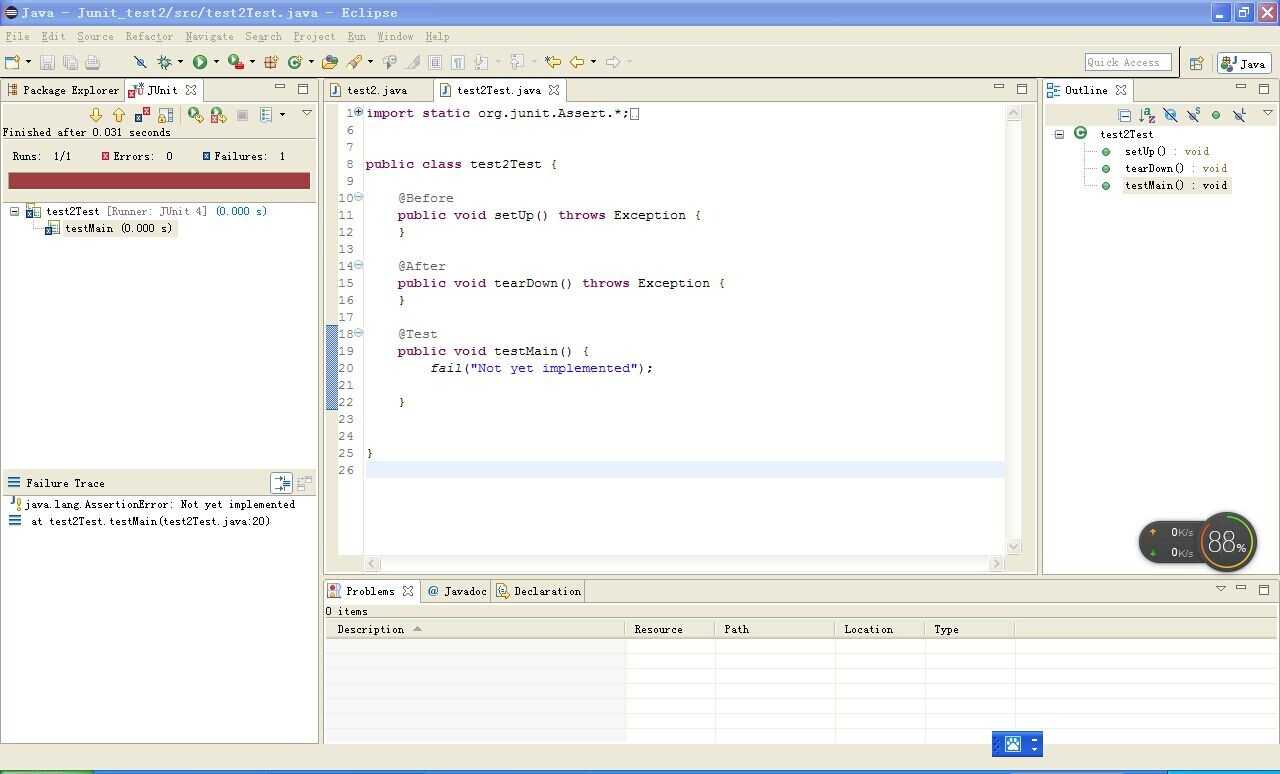The image size is (1280, 774).
Task: Open the Refactor menu
Action: click(x=149, y=36)
